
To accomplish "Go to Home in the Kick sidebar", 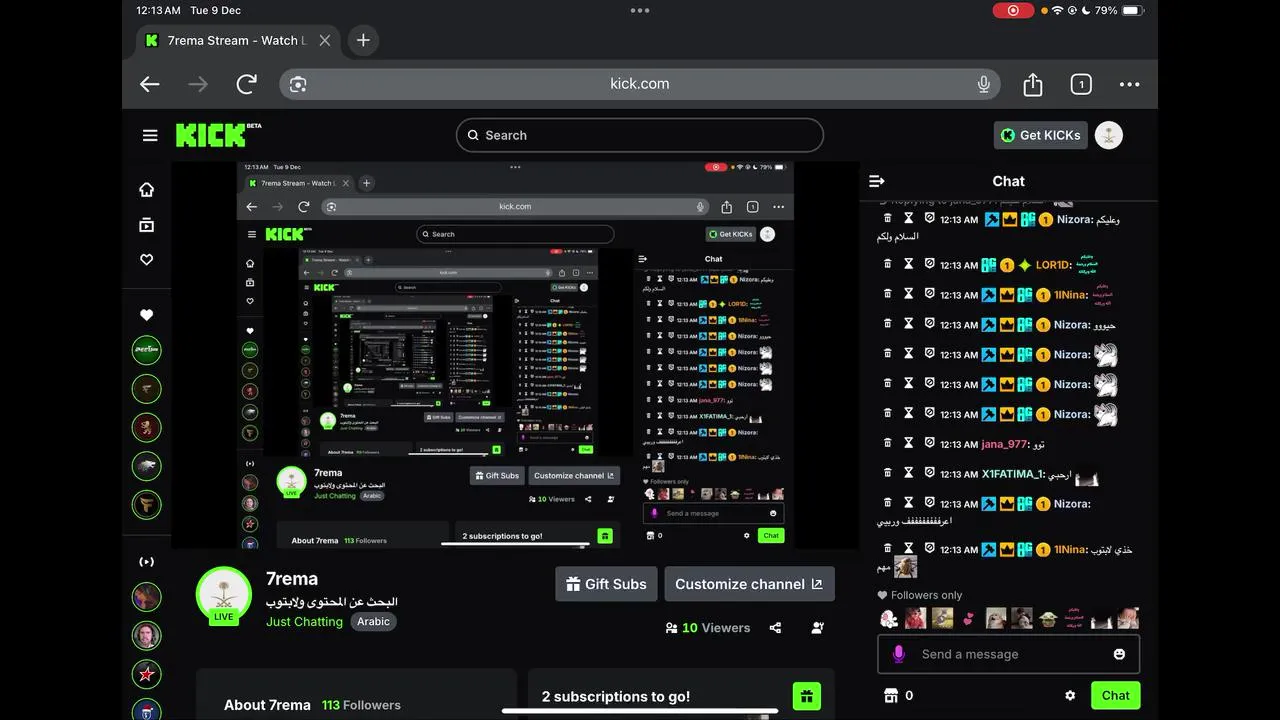I will point(147,190).
